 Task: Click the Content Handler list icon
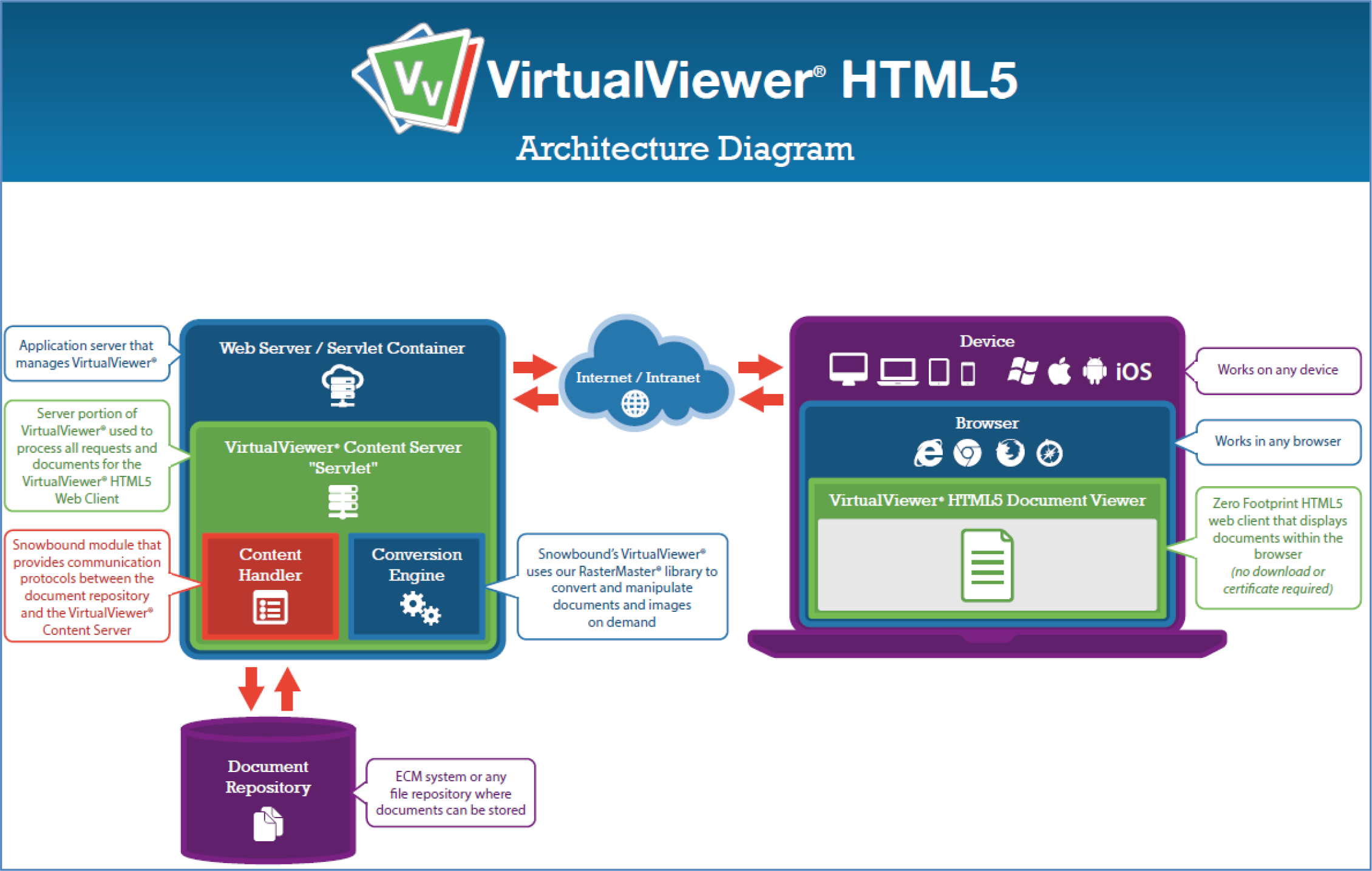tap(270, 608)
